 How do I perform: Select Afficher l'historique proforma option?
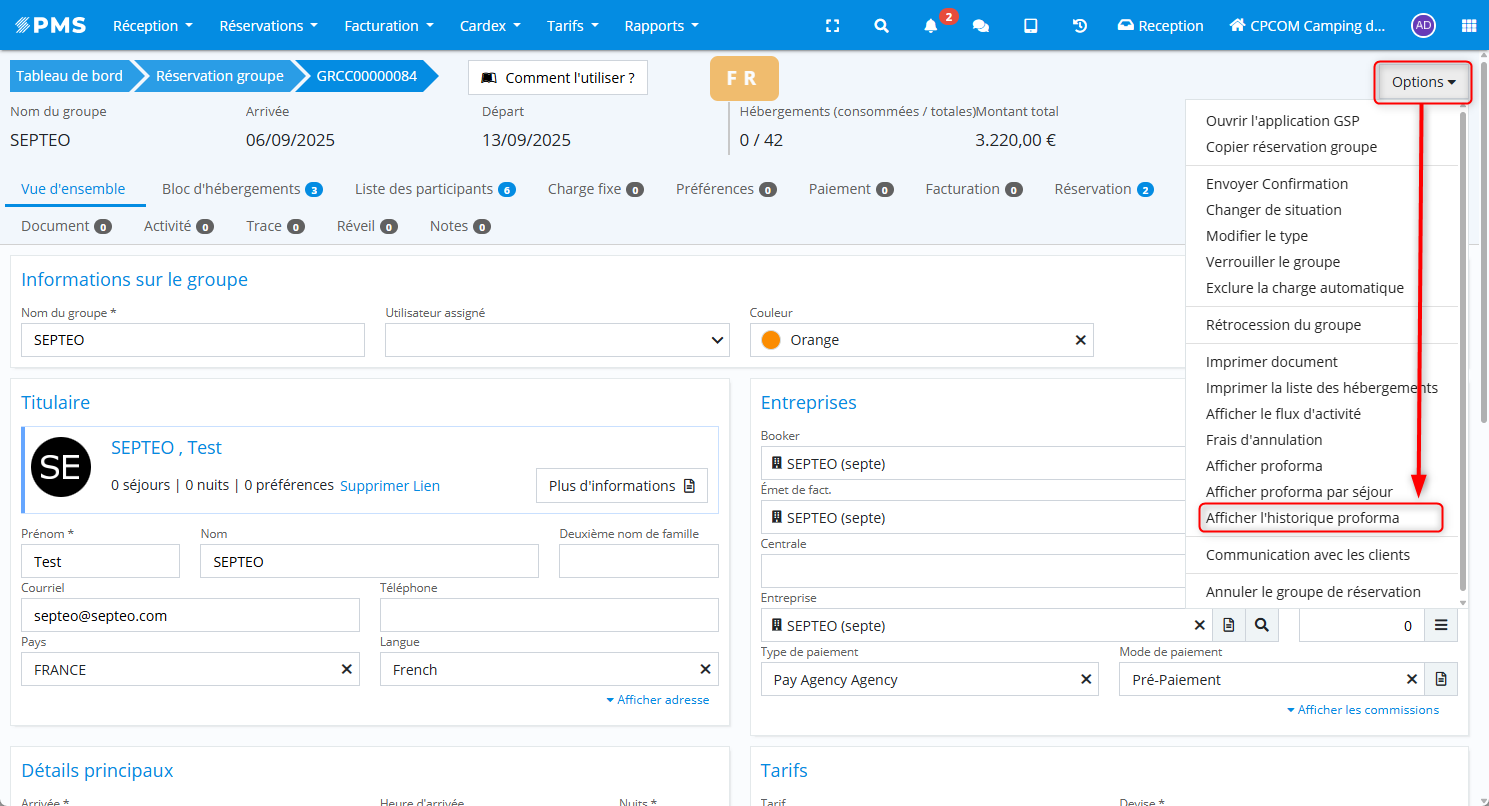1302,518
